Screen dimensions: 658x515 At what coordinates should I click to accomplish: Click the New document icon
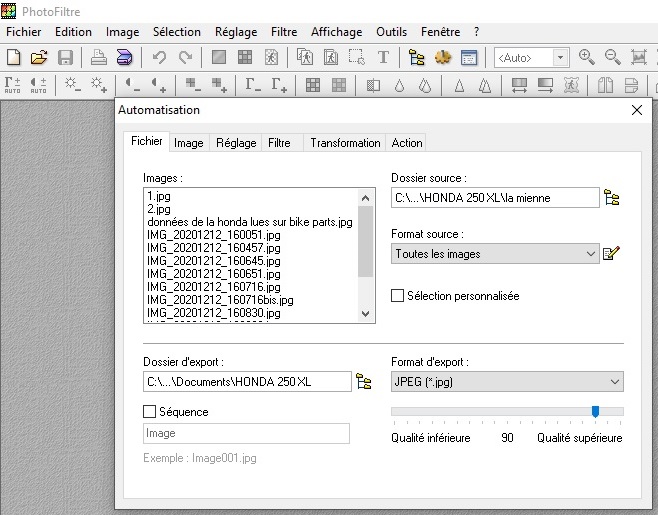coord(14,58)
